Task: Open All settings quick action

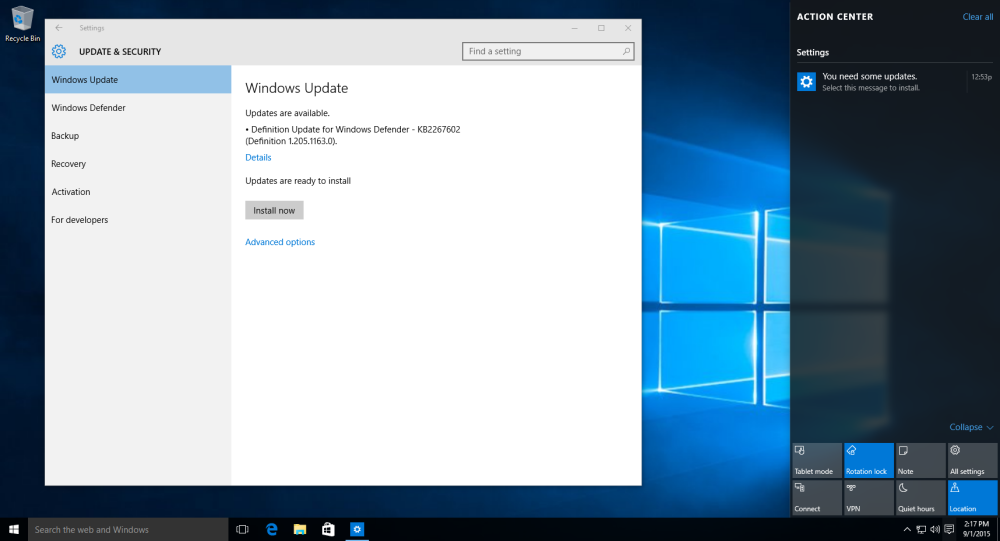Action: [x=972, y=461]
